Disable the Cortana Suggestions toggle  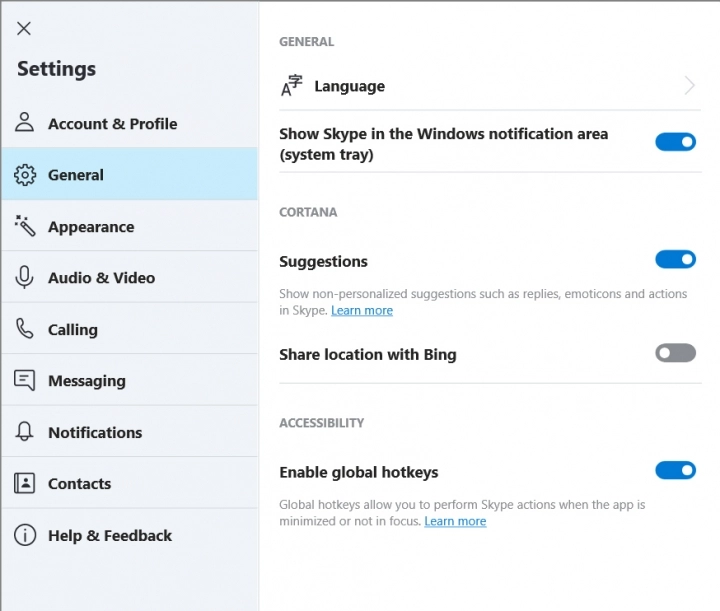[x=675, y=259]
